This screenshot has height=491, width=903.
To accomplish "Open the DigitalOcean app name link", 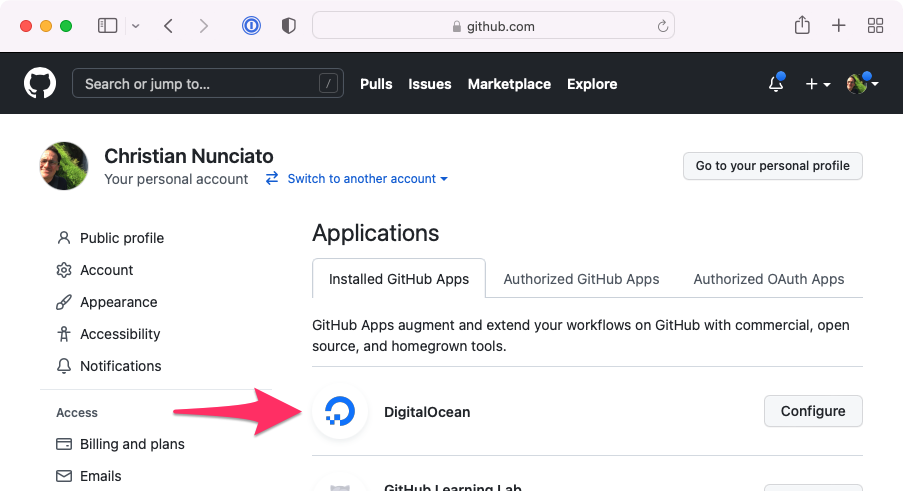I will point(427,412).
